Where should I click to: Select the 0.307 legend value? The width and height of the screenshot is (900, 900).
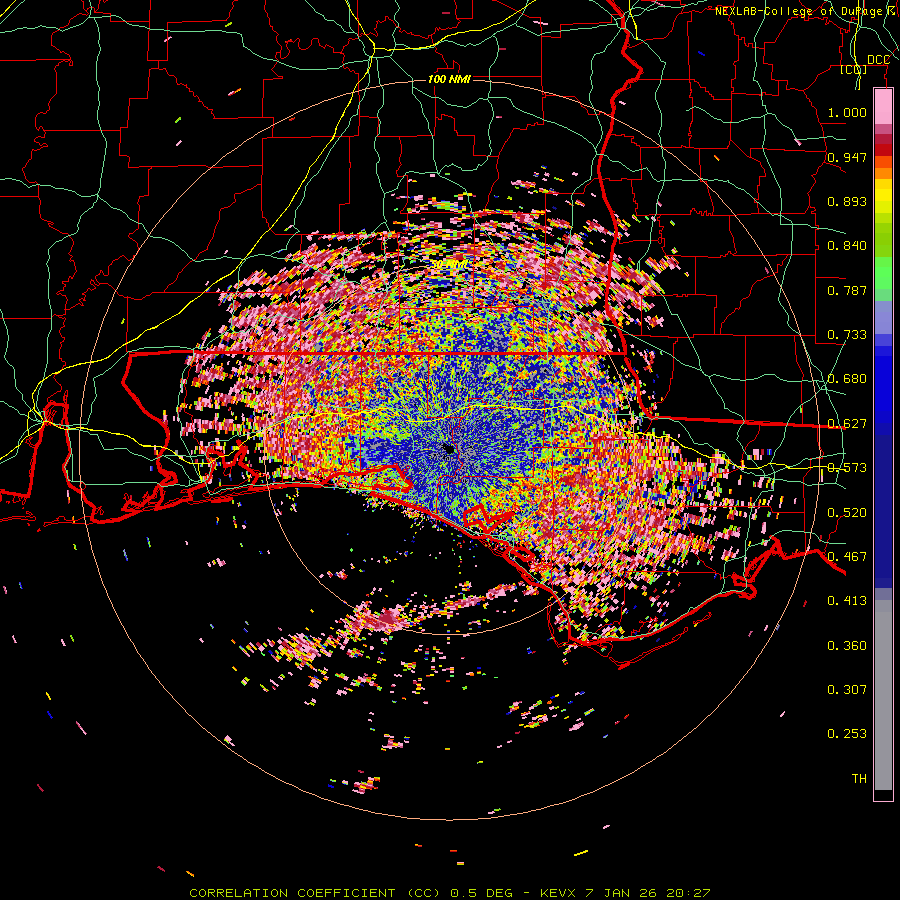pyautogui.click(x=847, y=690)
